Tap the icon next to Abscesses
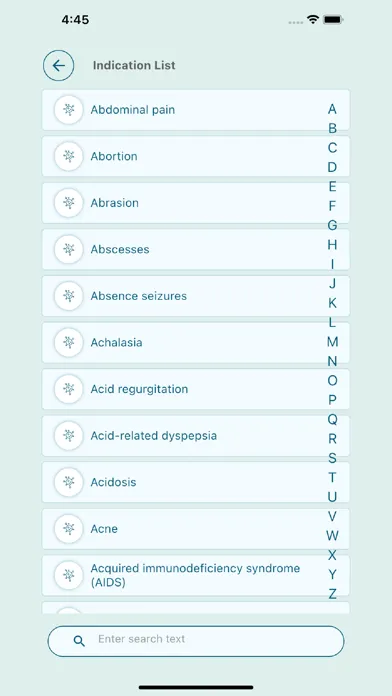Viewport: 392px width, 696px height. click(x=68, y=249)
